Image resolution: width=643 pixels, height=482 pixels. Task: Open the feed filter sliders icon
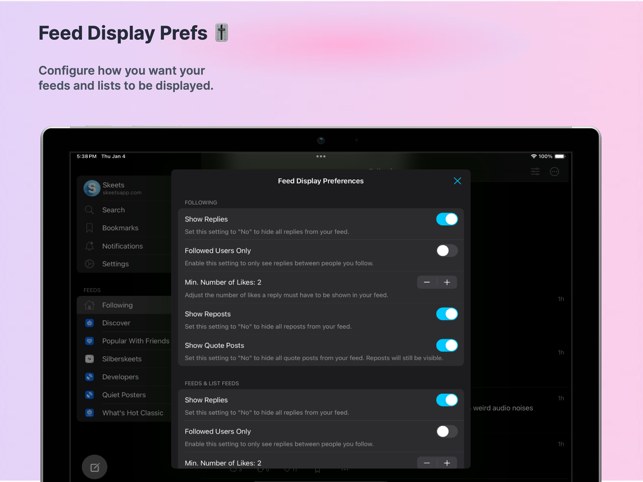coord(535,171)
